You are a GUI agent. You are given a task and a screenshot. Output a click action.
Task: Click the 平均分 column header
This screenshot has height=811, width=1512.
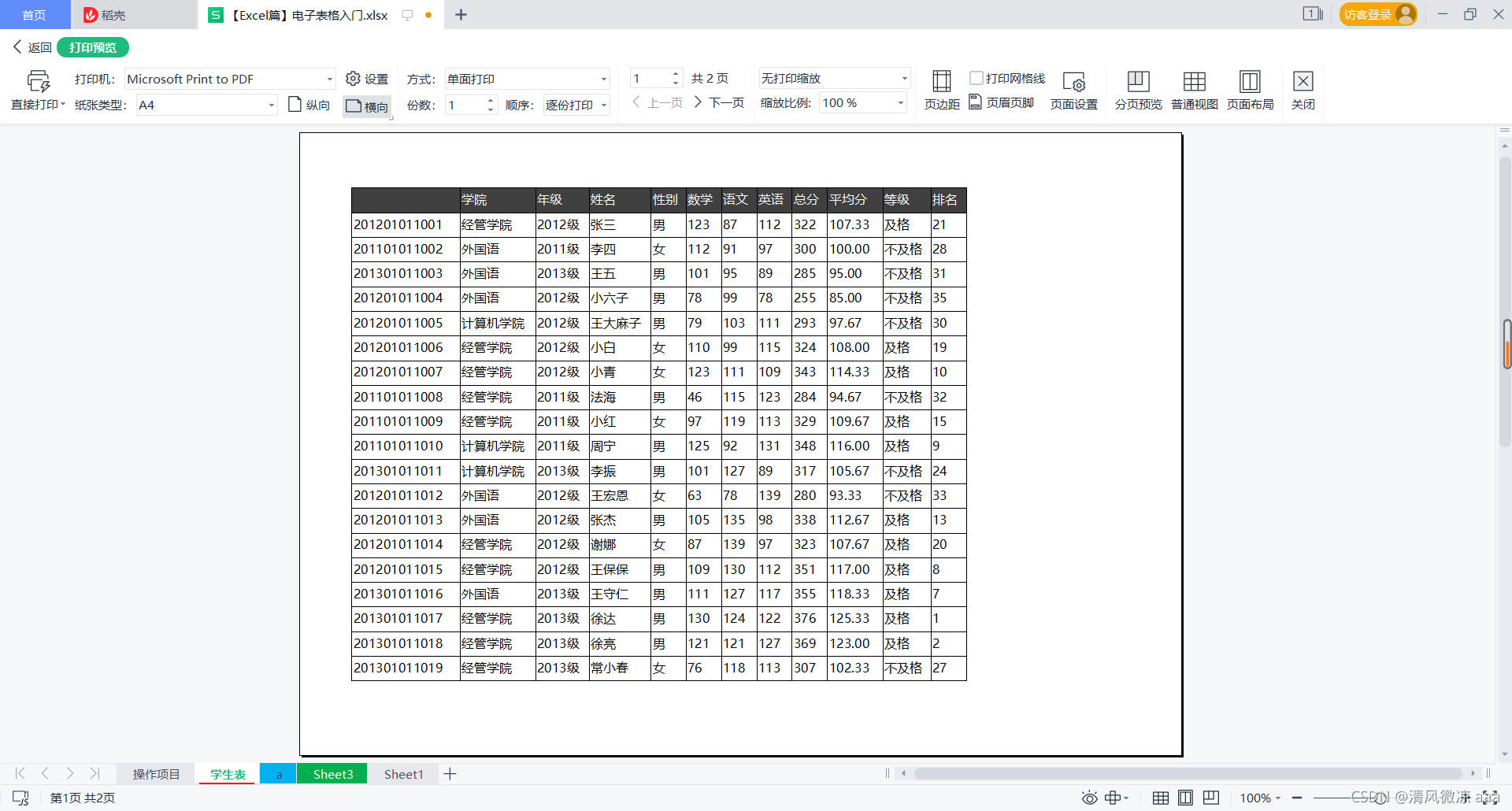tap(854, 199)
